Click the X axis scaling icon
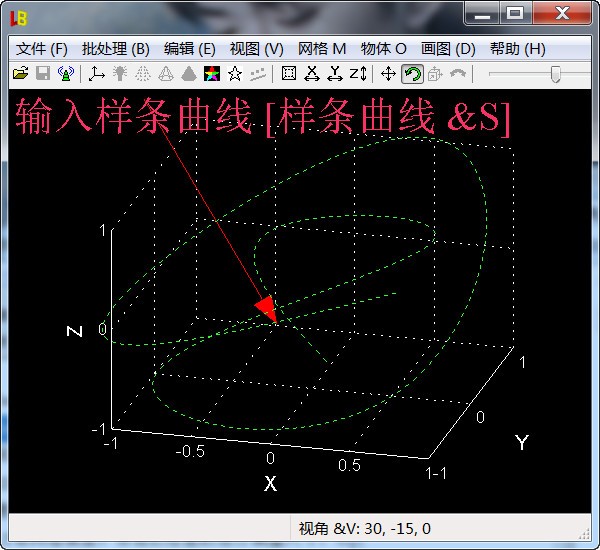Viewport: 600px width, 550px height. pos(312,73)
